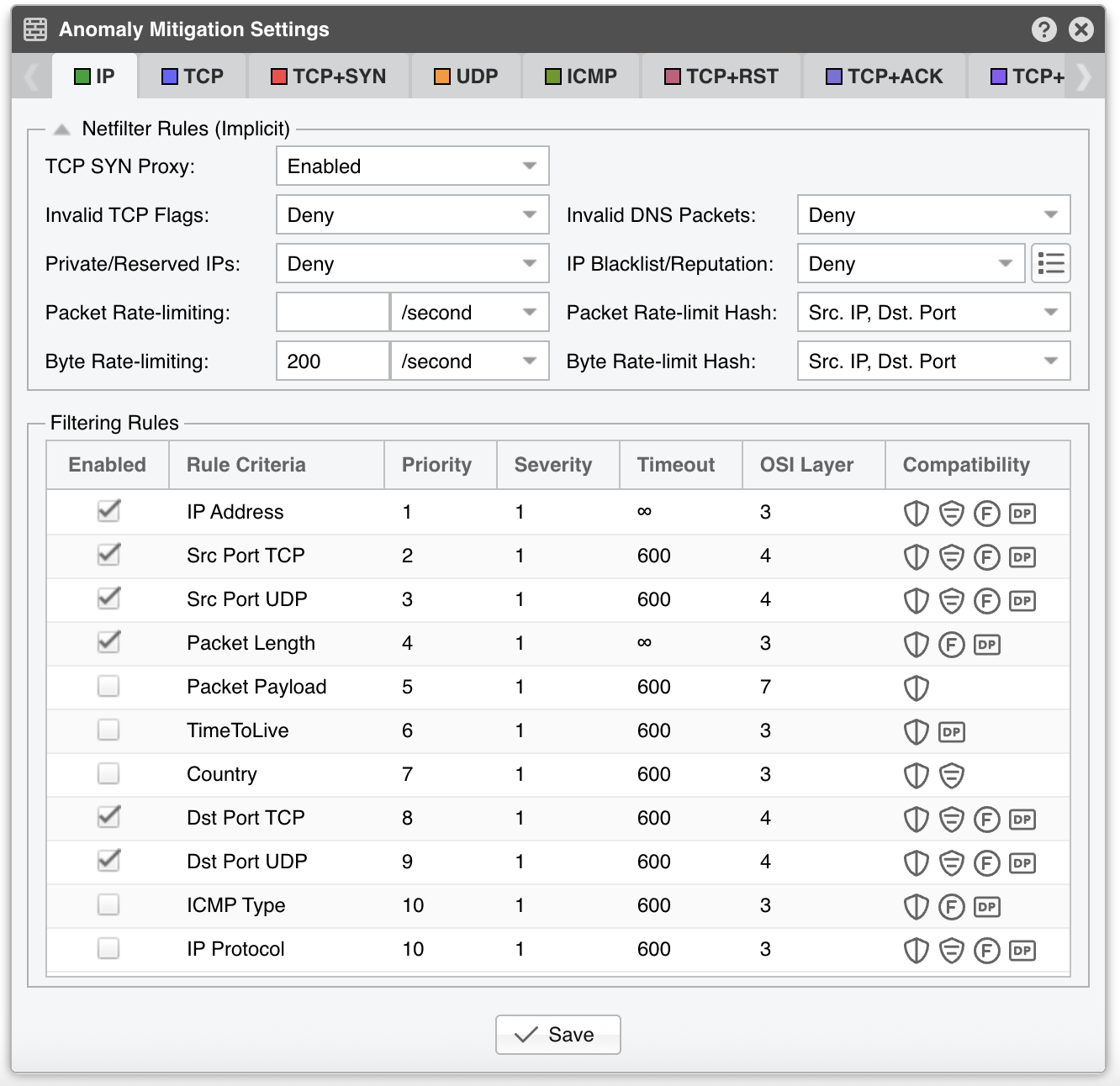Click the shield icon in Src Port TCP row

coord(916,556)
